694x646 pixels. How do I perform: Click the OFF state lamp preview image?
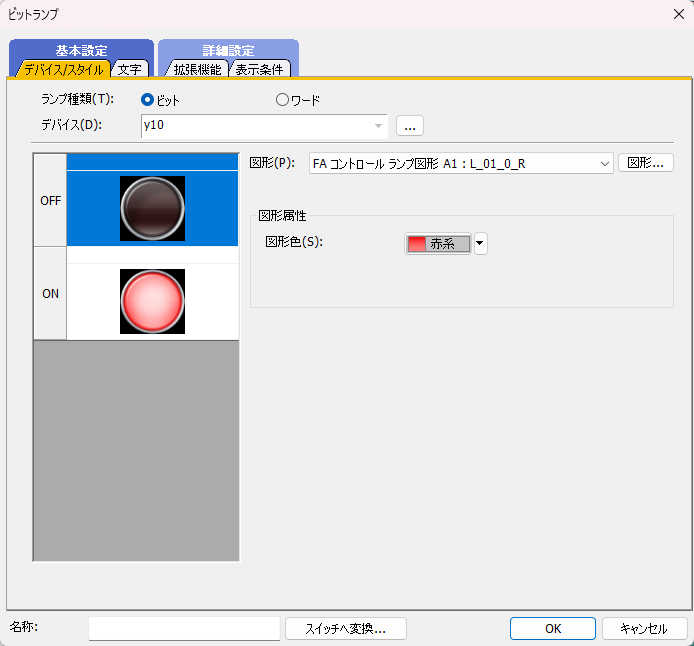152,208
